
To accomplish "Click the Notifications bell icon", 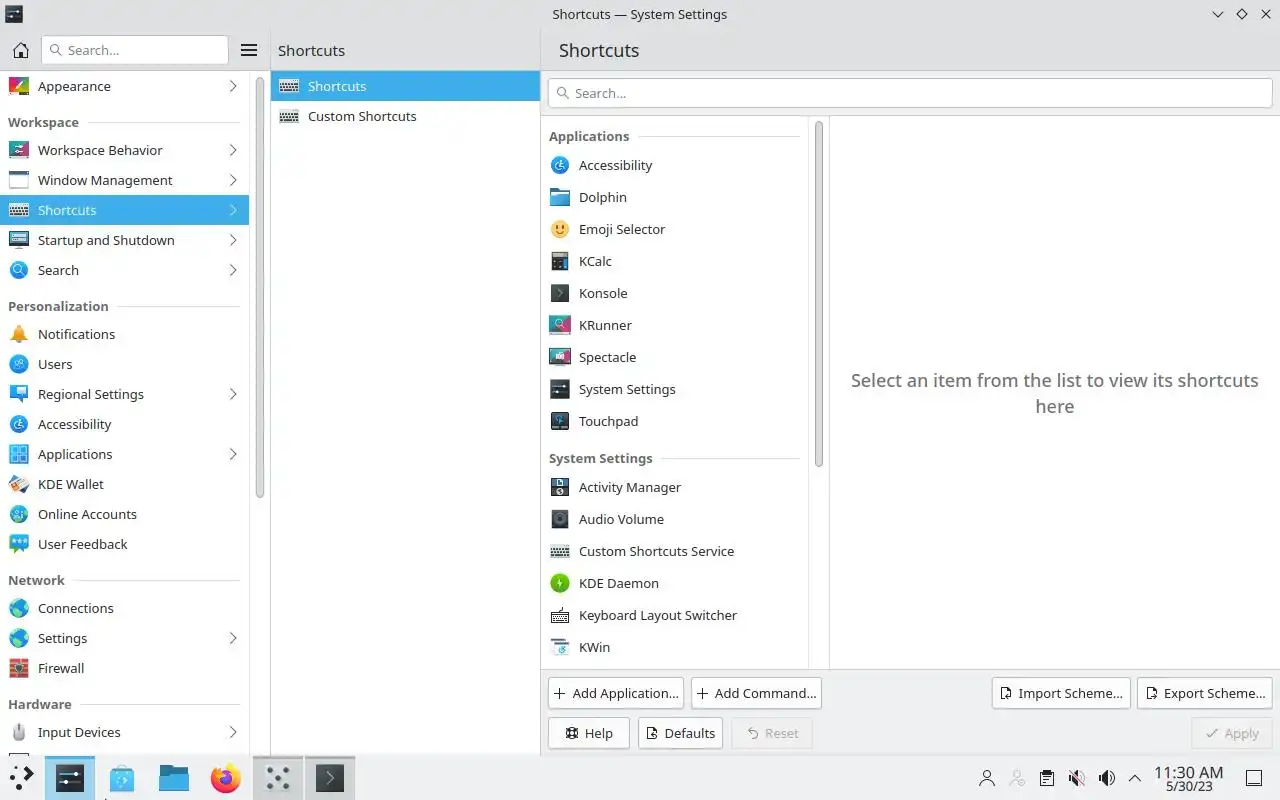I will click(18, 334).
